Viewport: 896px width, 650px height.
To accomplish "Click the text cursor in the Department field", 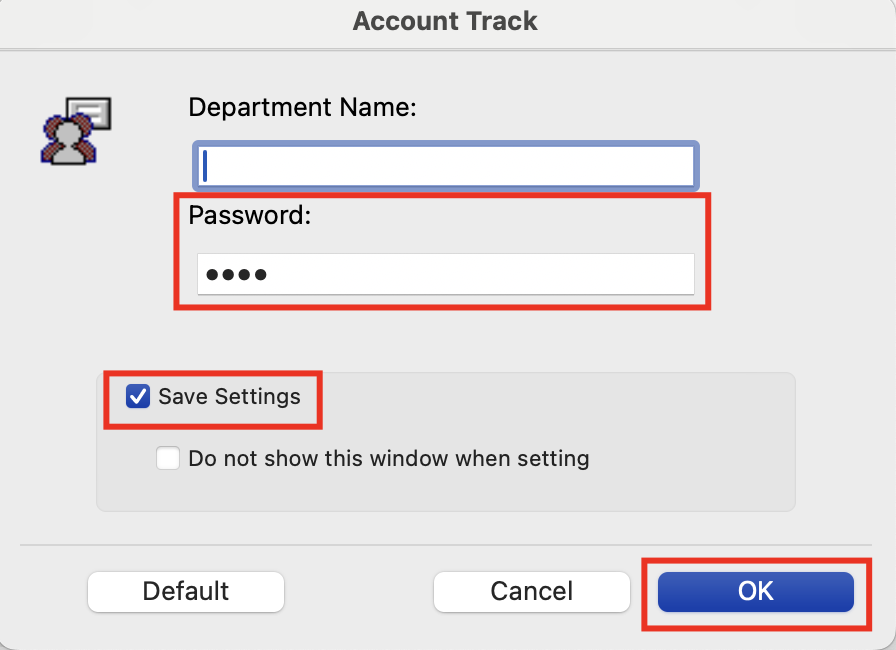I will [x=204, y=166].
